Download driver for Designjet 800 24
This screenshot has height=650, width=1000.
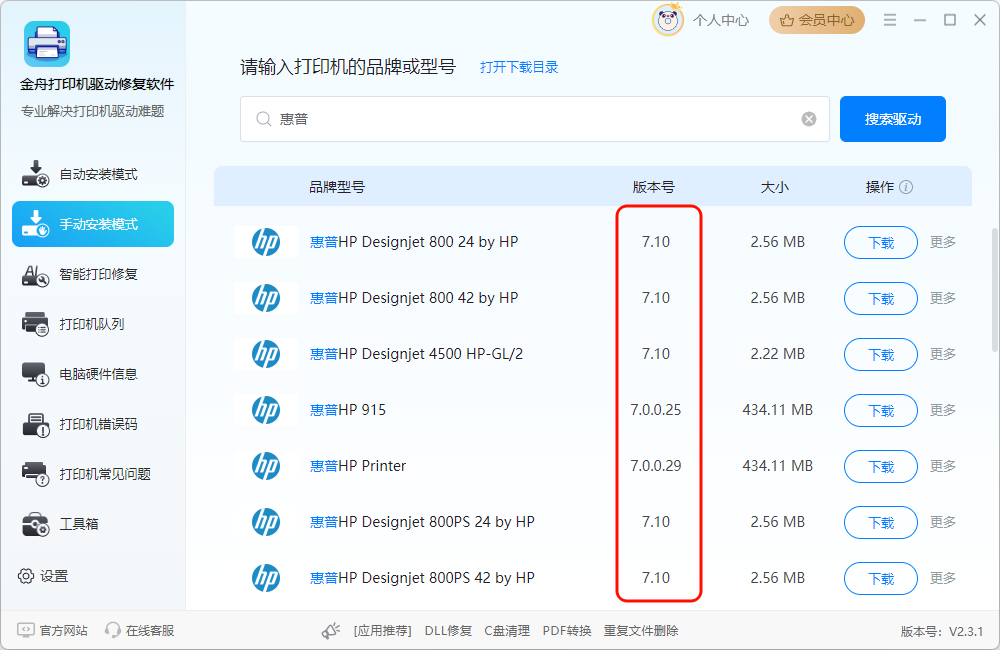[x=881, y=242]
